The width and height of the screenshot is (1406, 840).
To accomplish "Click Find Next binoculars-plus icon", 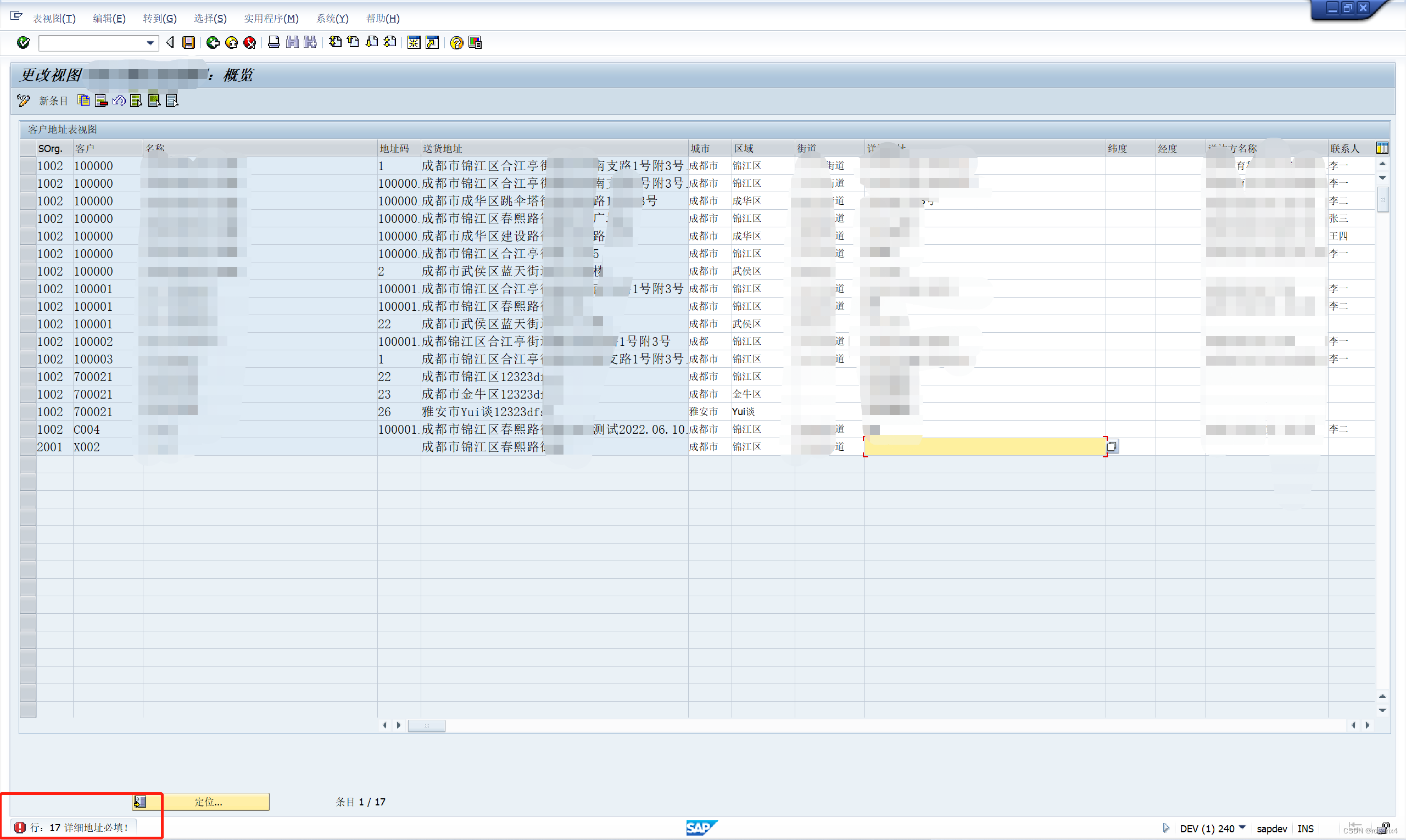I will pos(310,42).
